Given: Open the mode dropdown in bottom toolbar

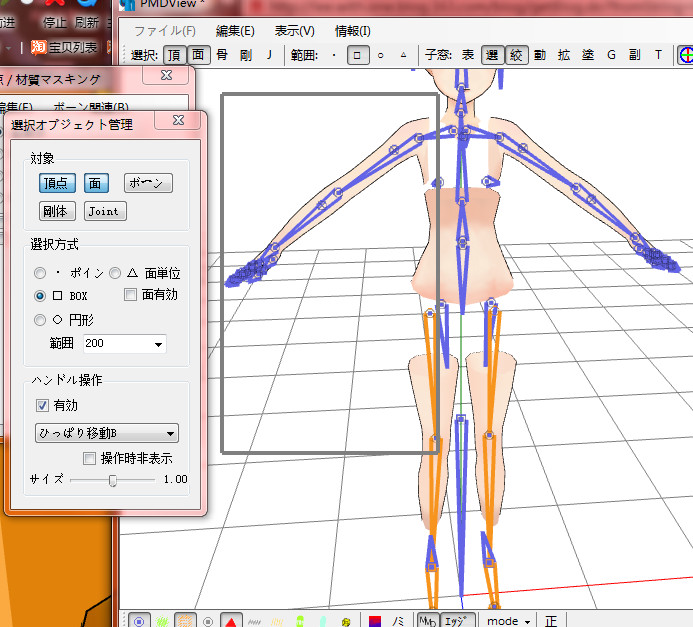Looking at the screenshot, I should pyautogui.click(x=508, y=621).
